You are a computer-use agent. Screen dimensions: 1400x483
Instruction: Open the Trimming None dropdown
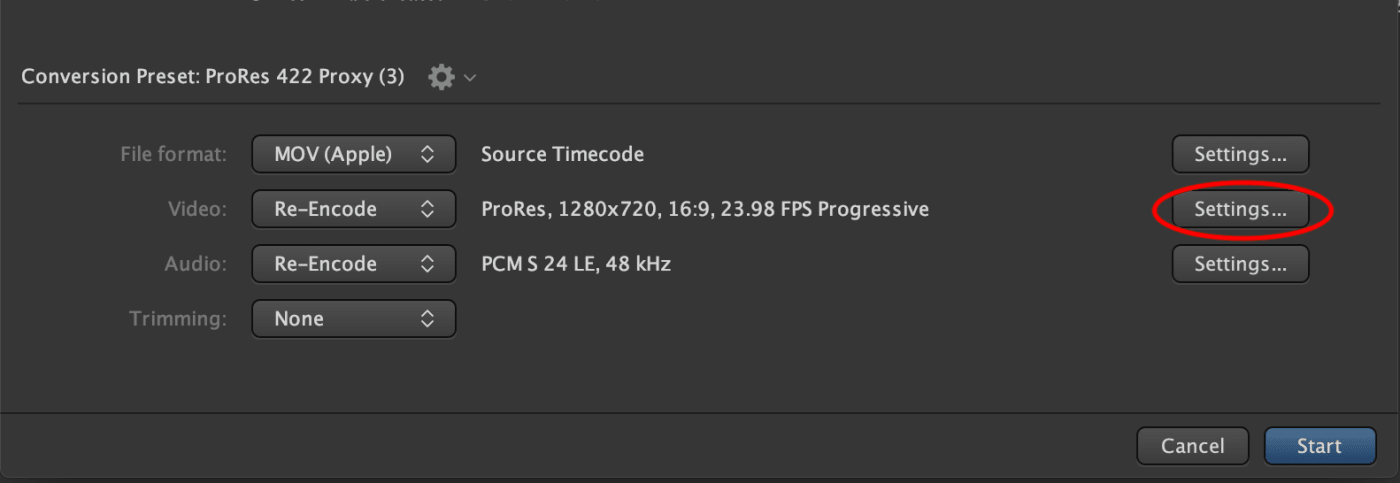[354, 319]
